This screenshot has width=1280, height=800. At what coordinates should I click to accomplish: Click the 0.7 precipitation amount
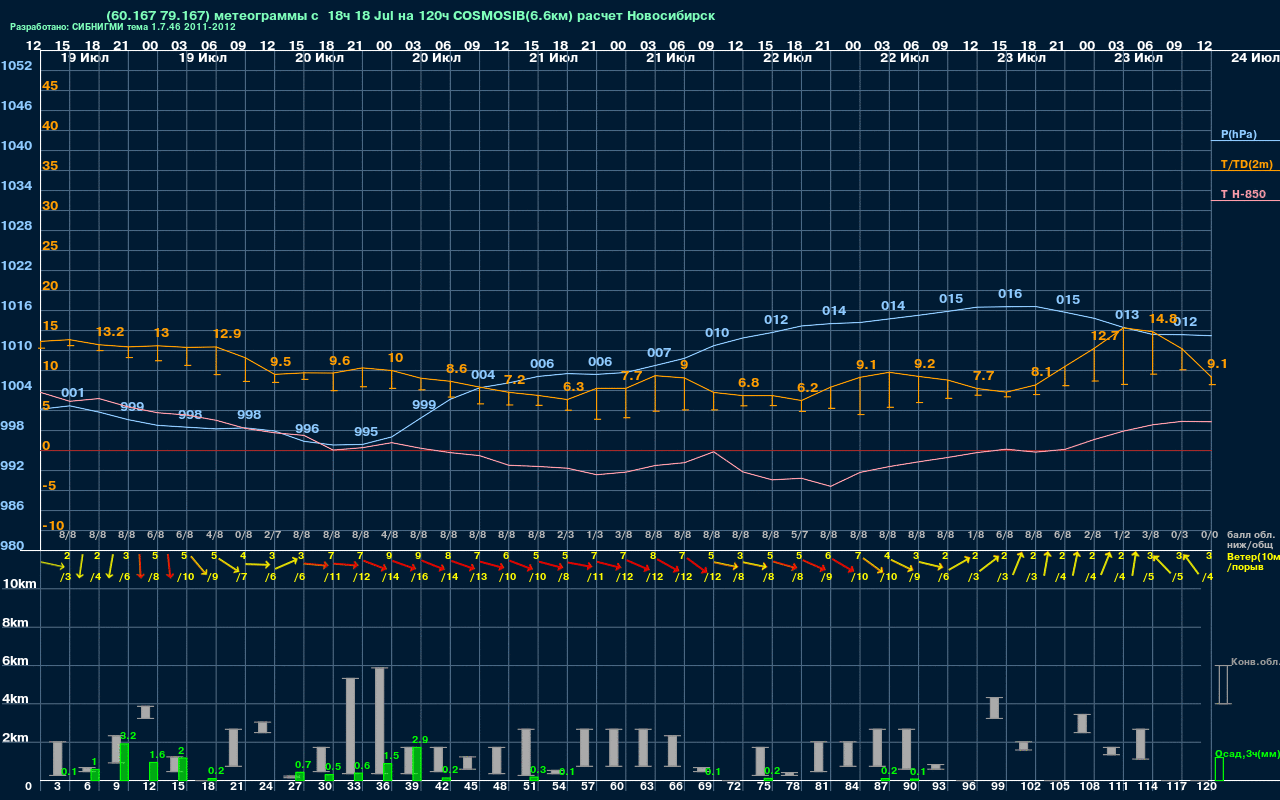303,765
